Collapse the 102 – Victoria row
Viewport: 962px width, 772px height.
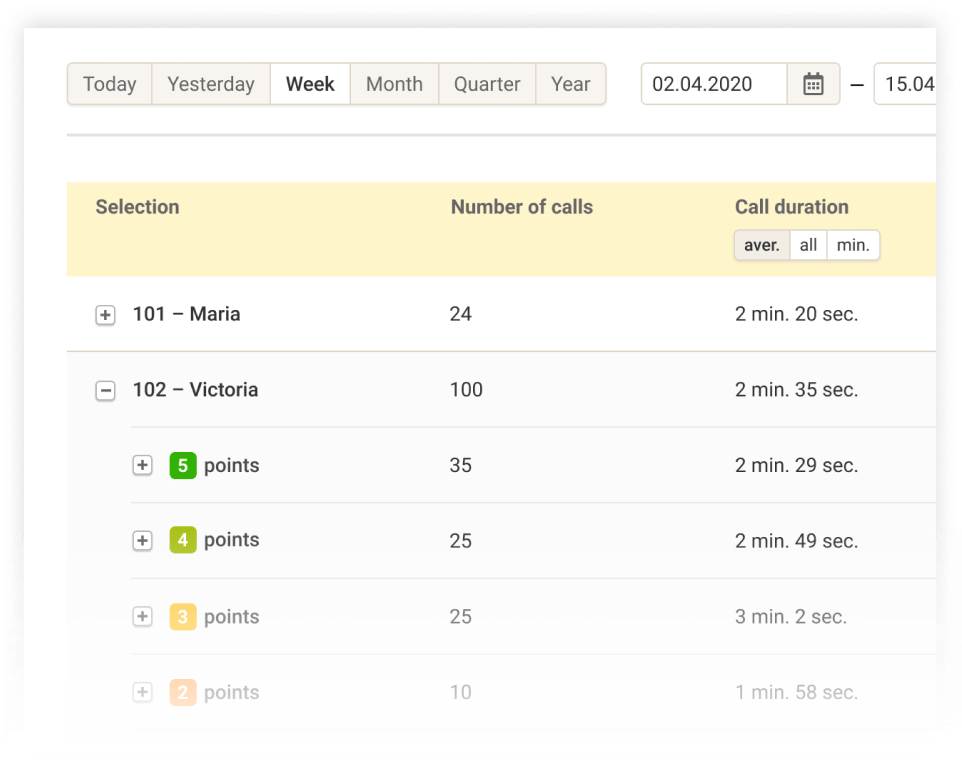click(x=105, y=391)
